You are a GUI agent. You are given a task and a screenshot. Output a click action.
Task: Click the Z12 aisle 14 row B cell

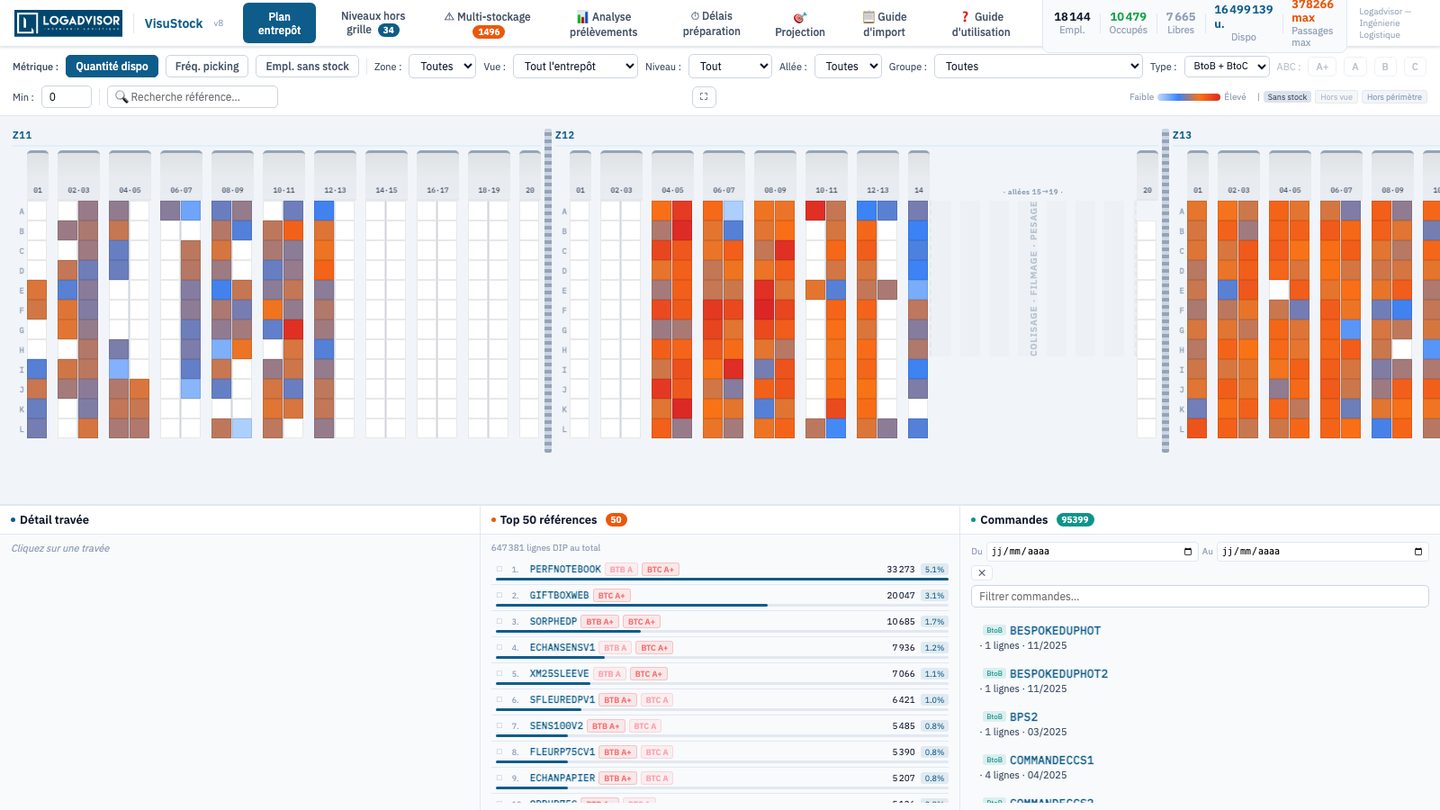click(x=918, y=230)
